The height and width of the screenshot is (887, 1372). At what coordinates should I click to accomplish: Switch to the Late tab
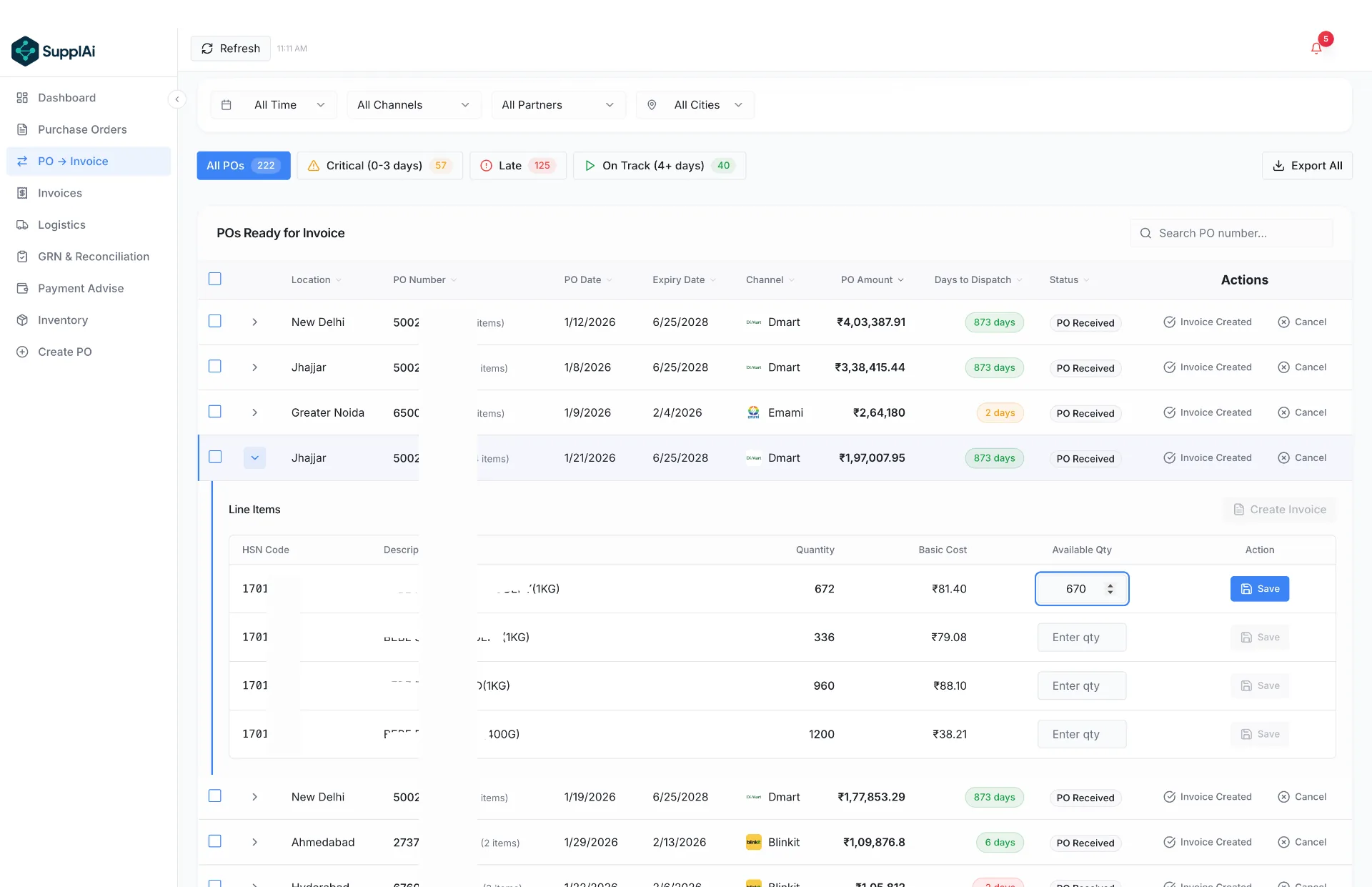pyautogui.click(x=518, y=166)
